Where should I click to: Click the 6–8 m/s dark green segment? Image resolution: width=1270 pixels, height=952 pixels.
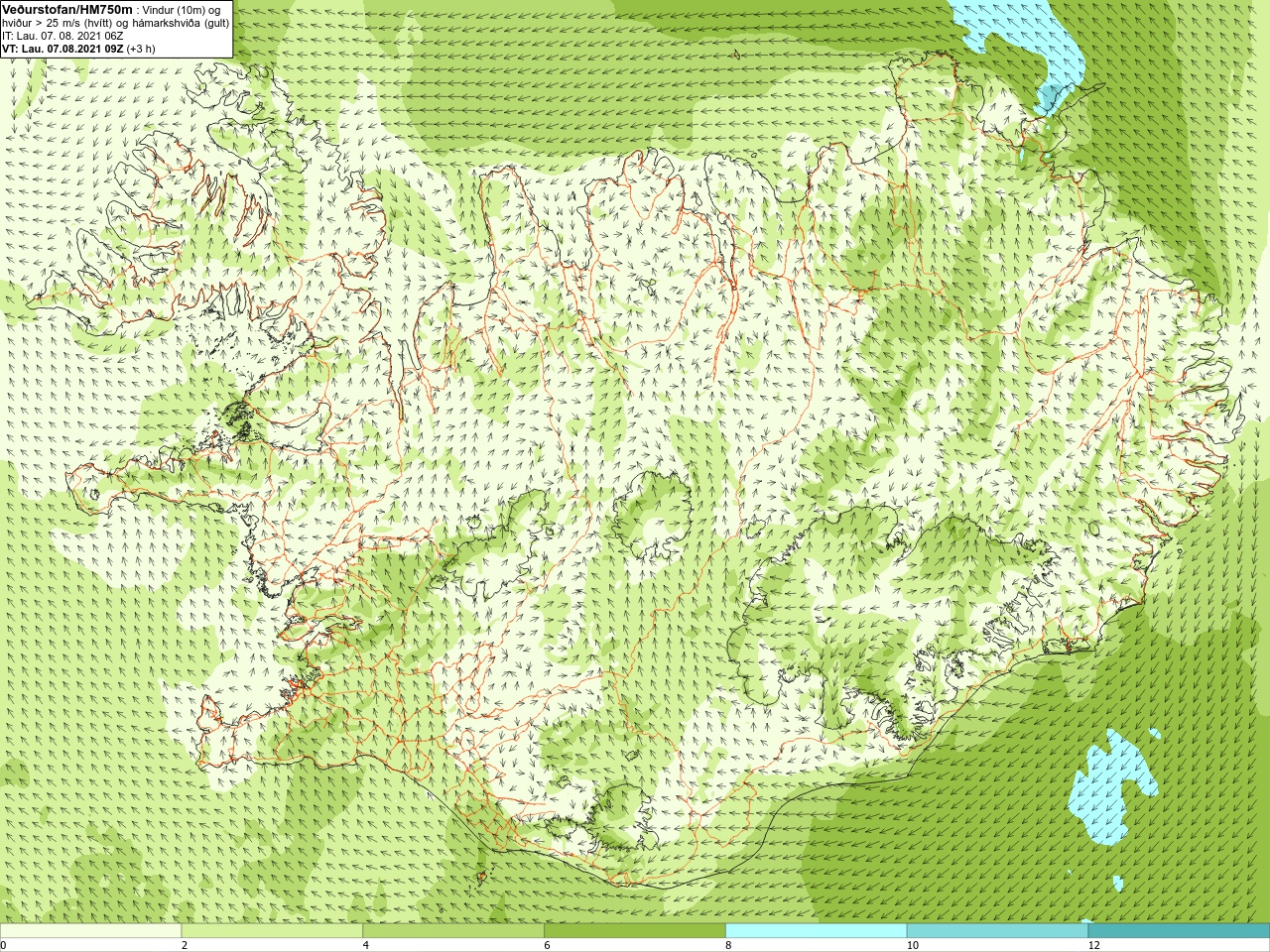click(635, 931)
